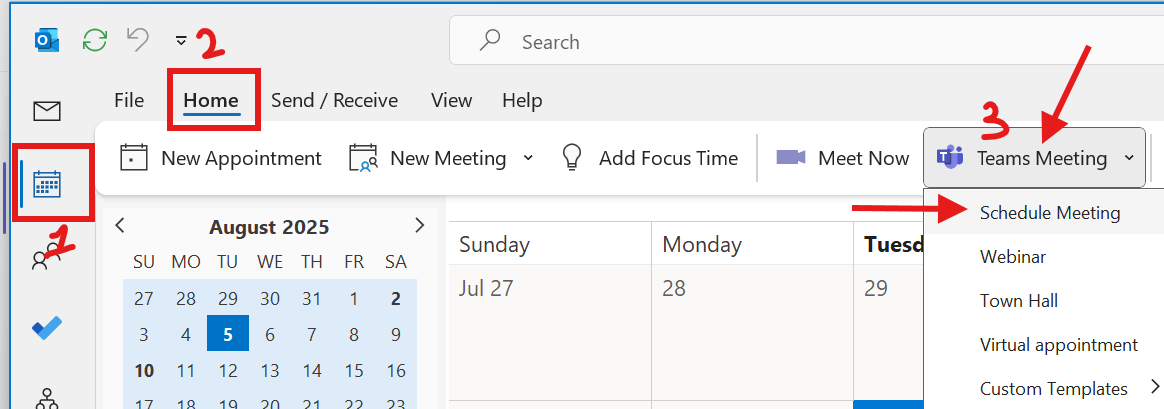Create a New Appointment
The width and height of the screenshot is (1164, 409).
[x=221, y=158]
